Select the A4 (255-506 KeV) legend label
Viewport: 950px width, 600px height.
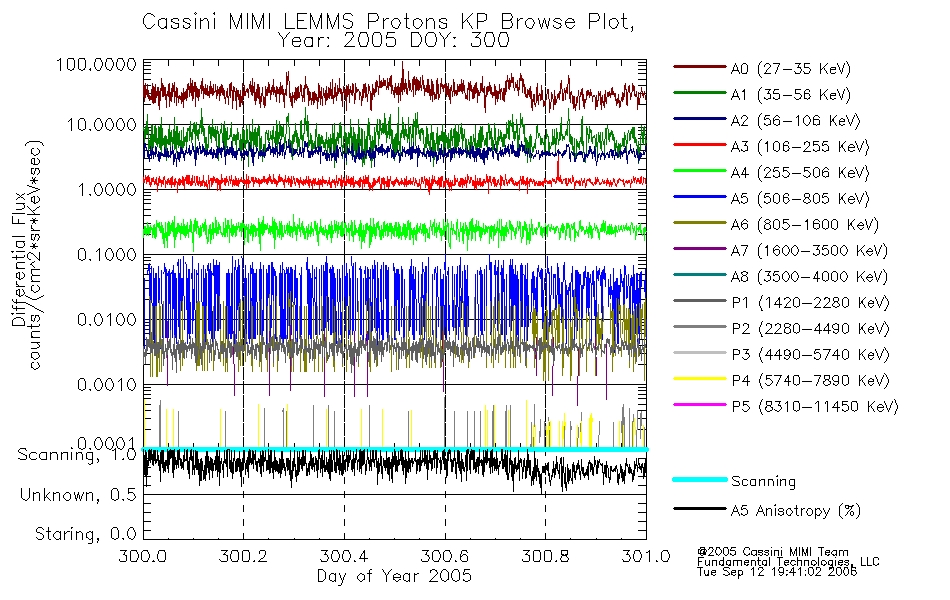click(x=800, y=173)
